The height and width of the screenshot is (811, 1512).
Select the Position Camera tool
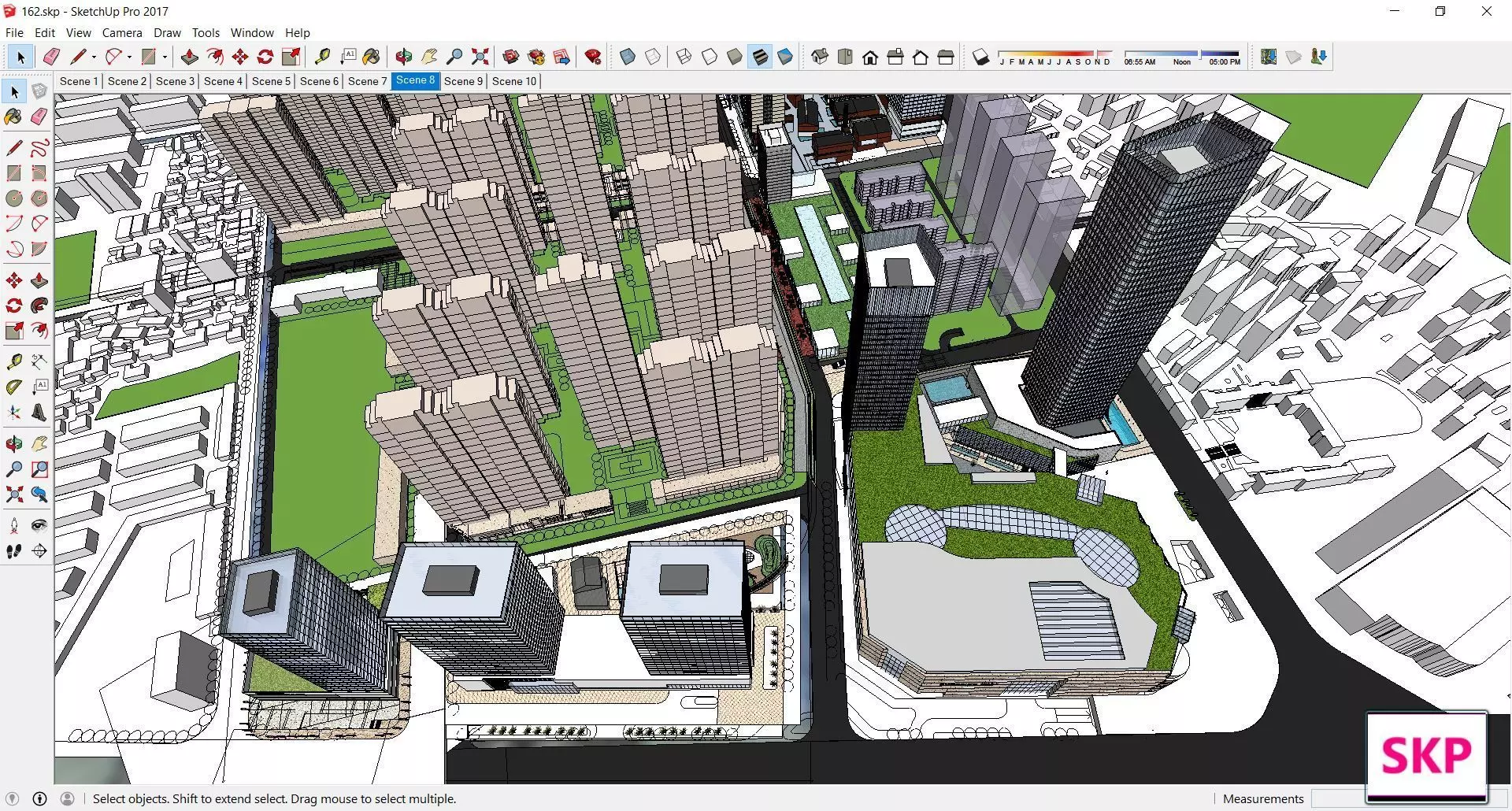coord(13,525)
